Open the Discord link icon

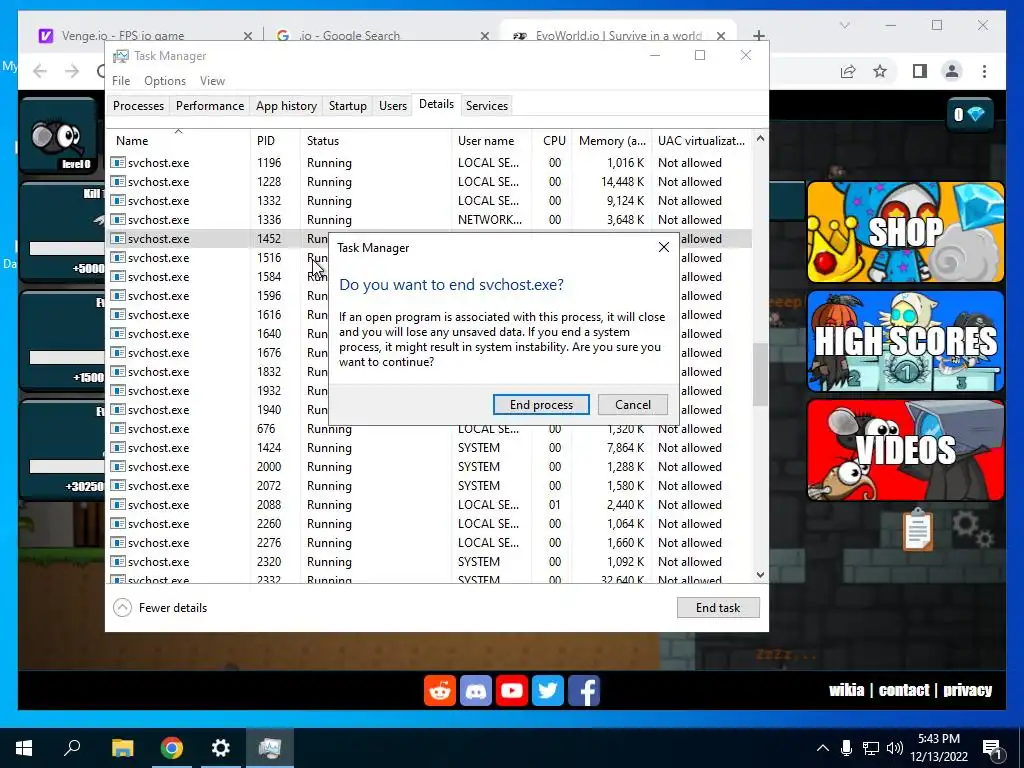475,690
